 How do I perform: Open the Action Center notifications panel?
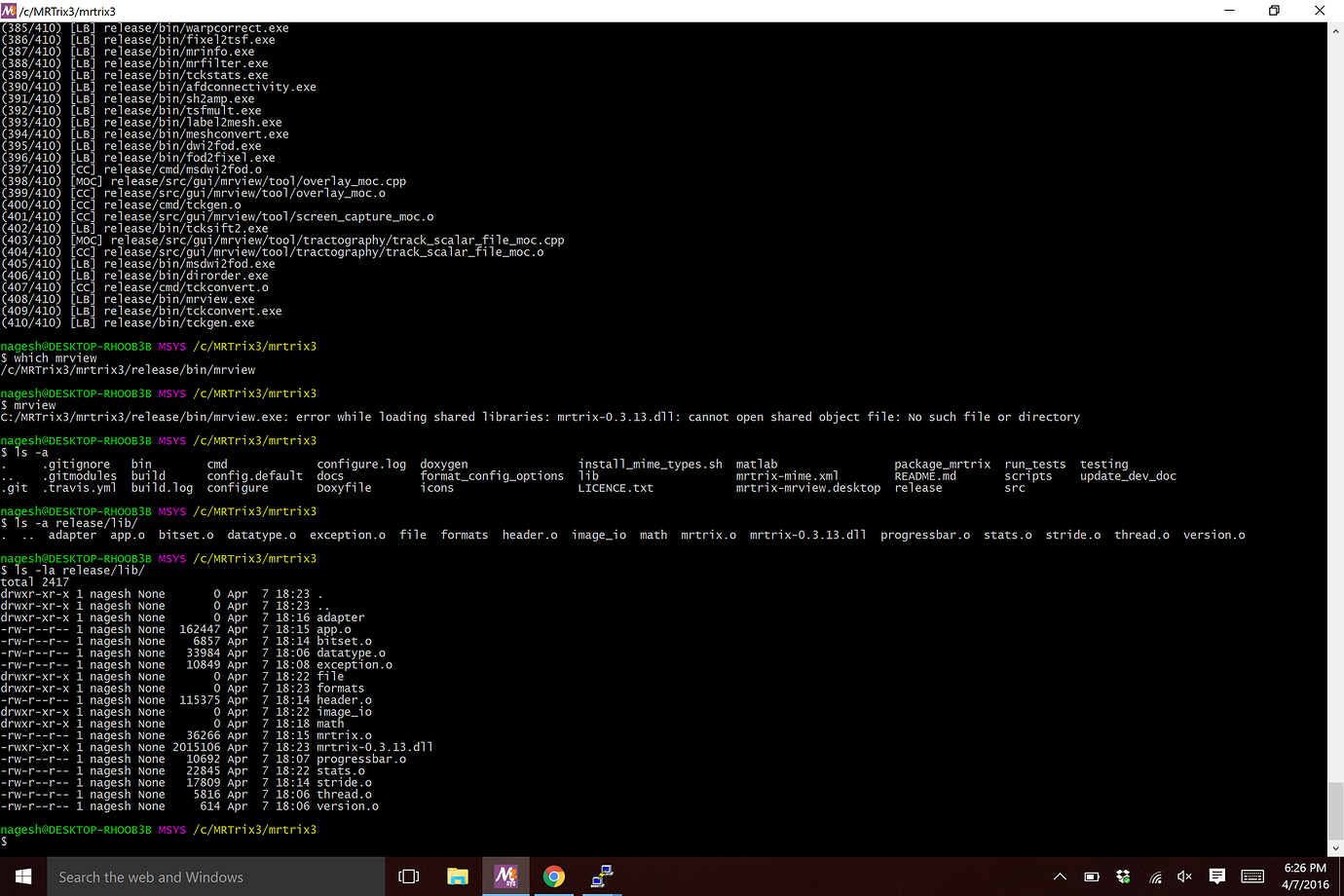1216,876
